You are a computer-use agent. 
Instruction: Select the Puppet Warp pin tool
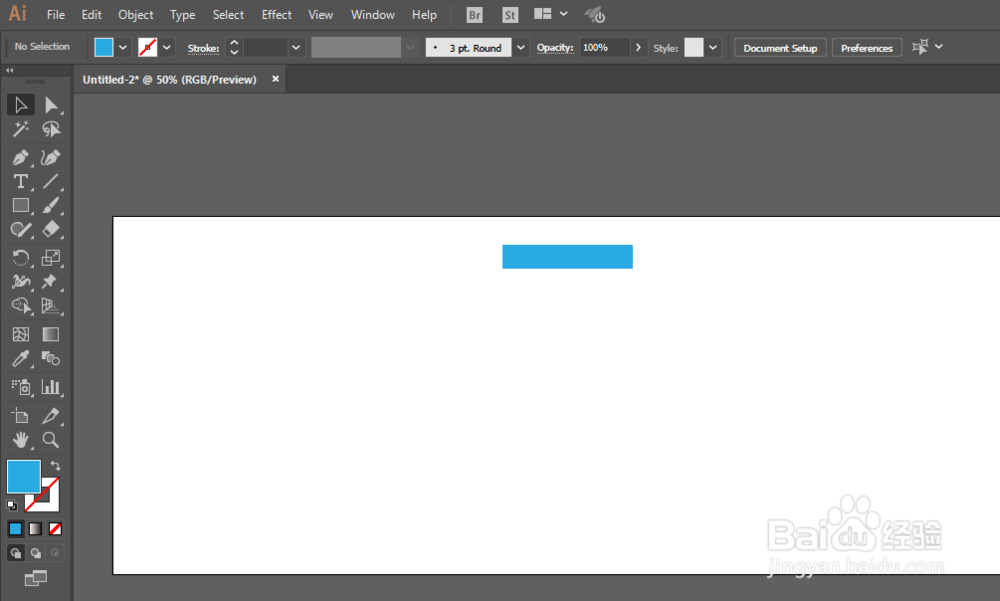coord(51,281)
